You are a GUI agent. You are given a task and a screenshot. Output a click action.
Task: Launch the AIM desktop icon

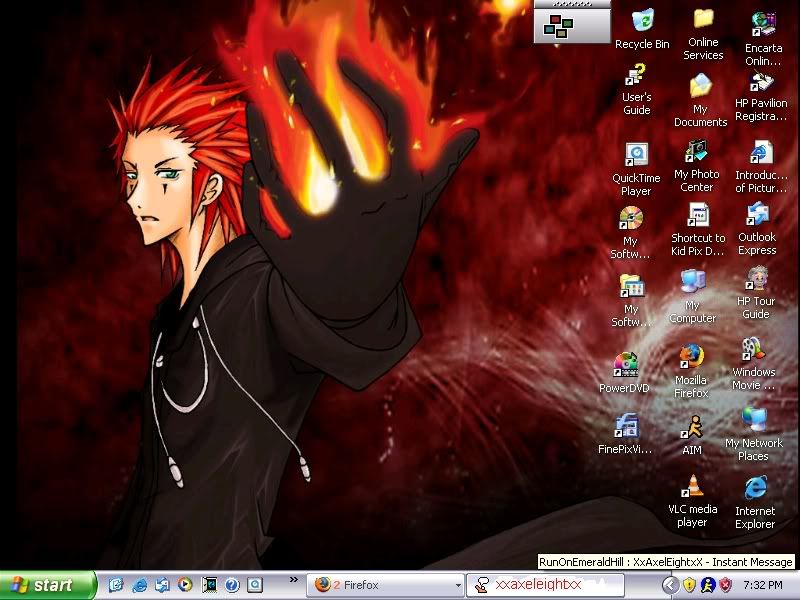click(692, 435)
